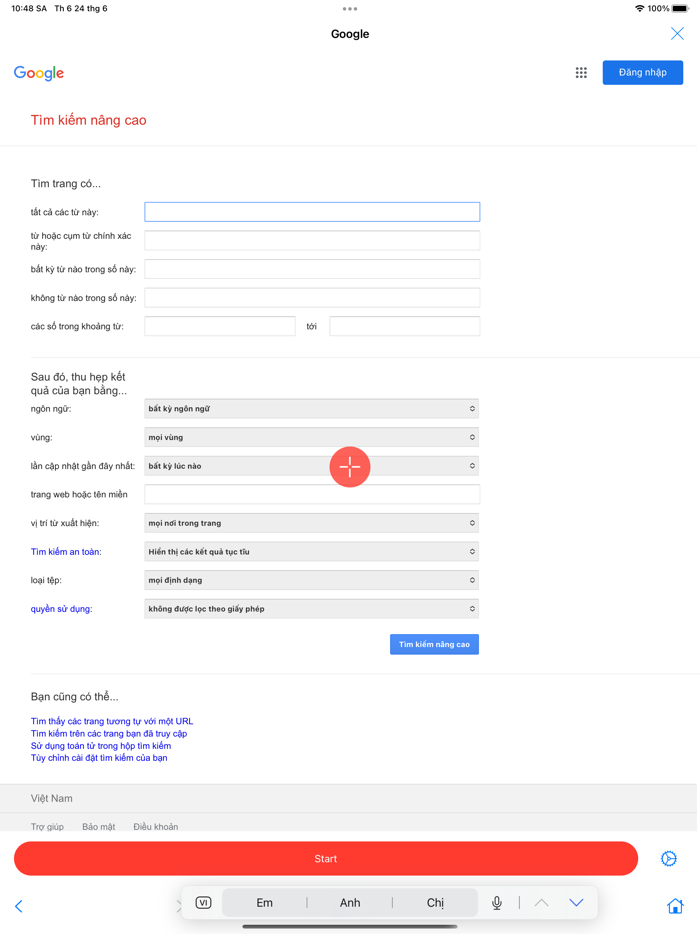The image size is (700, 934).
Task: Go back with the left arrow
Action: tap(19, 906)
